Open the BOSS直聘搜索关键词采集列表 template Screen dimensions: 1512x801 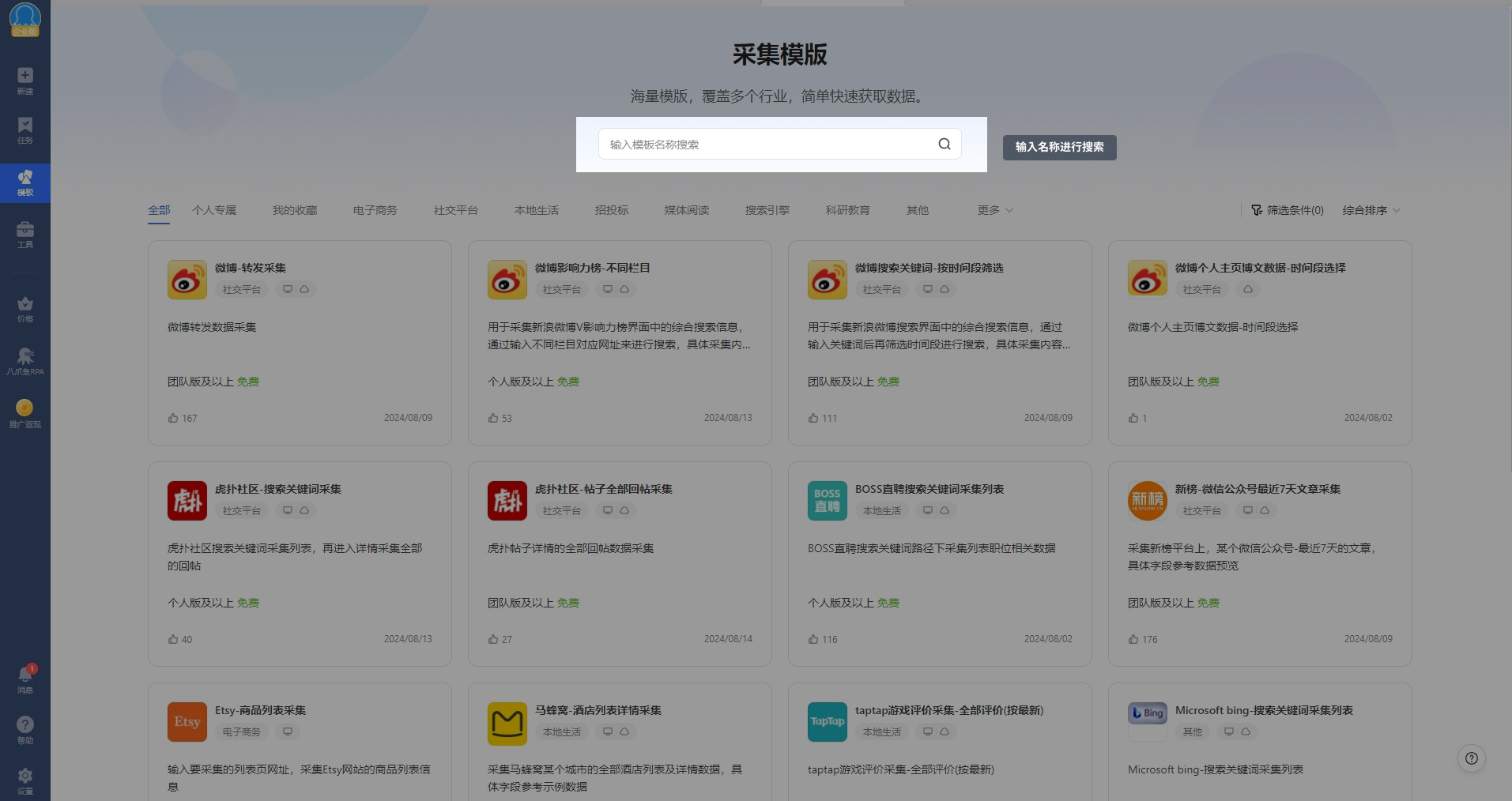click(x=929, y=489)
